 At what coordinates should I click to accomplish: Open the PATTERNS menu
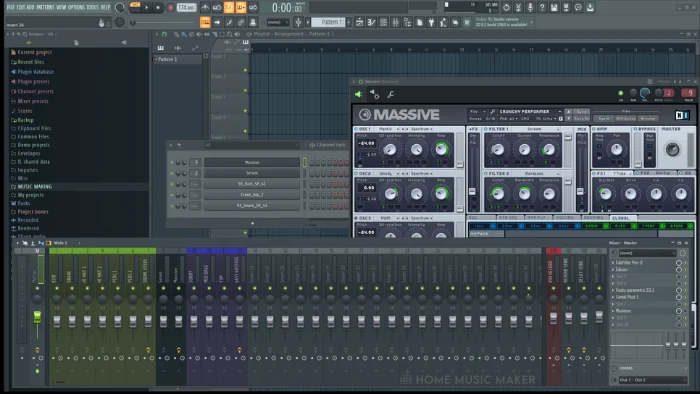point(45,7)
